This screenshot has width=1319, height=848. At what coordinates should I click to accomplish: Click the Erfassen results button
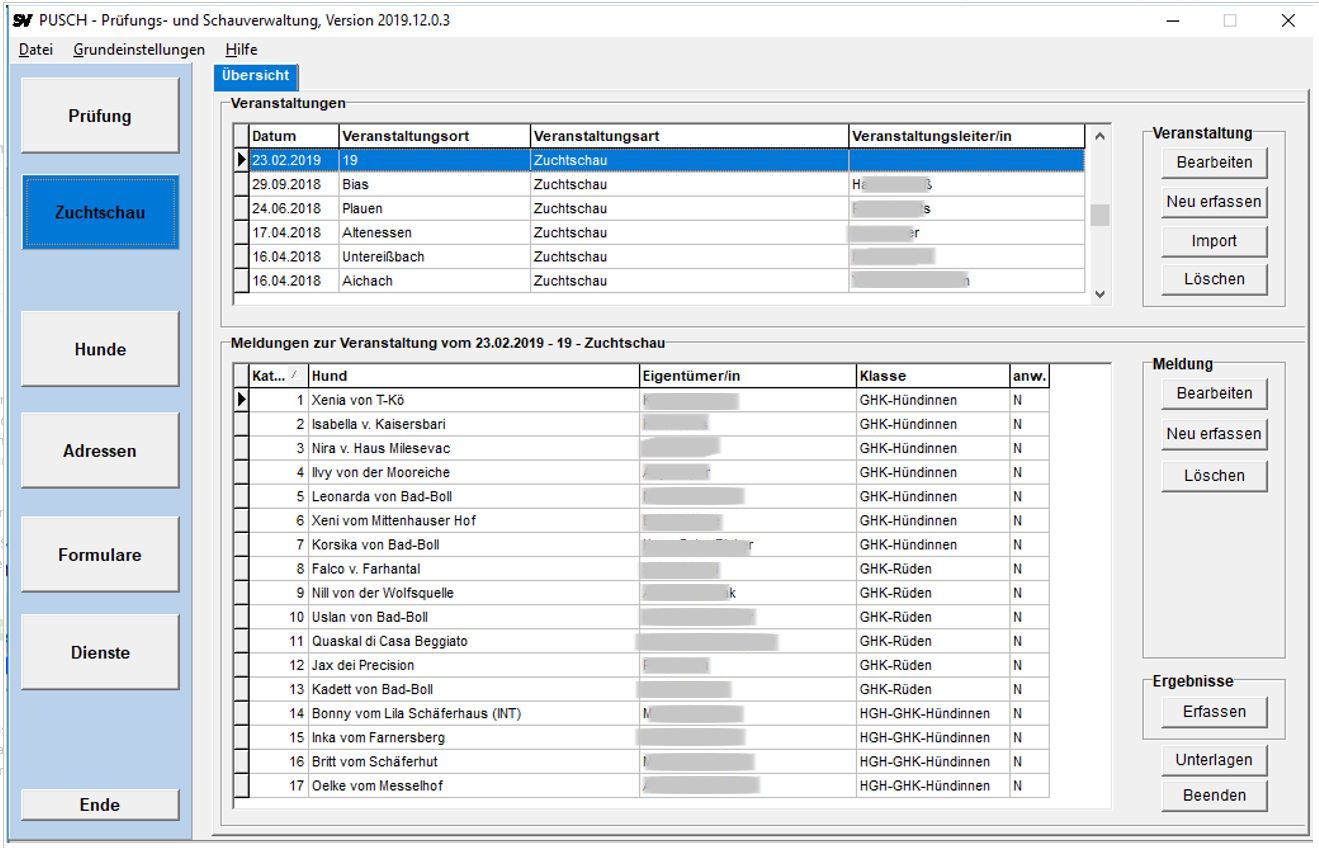(x=1214, y=712)
